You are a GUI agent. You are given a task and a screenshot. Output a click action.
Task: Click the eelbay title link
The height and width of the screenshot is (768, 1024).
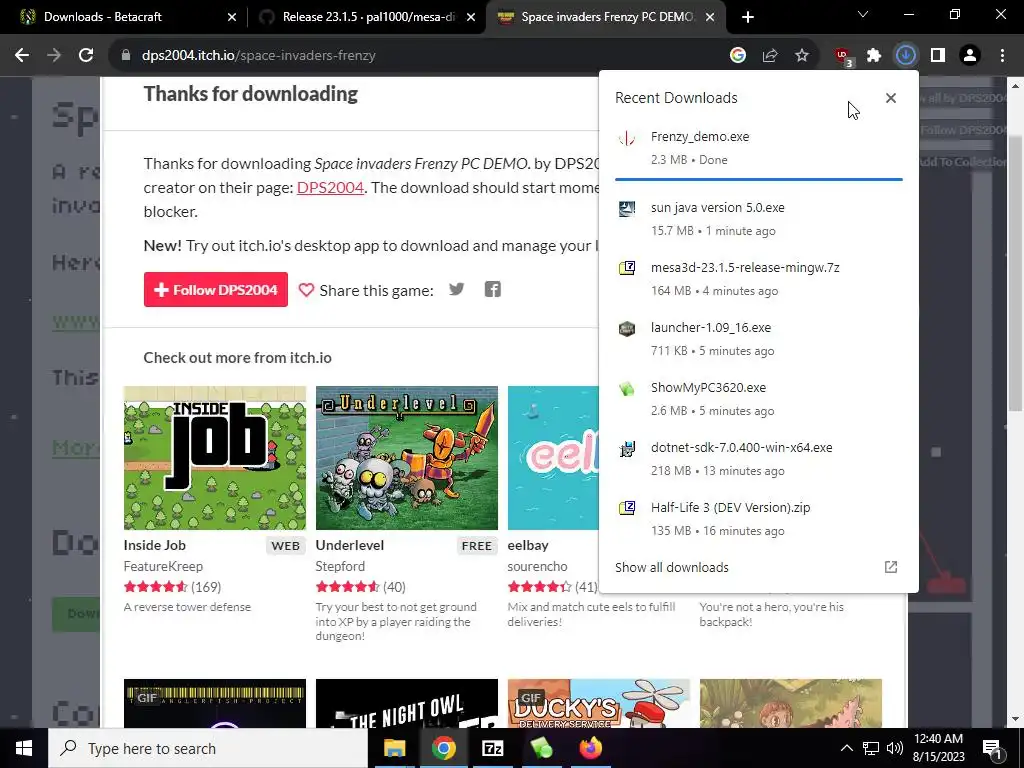coord(528,545)
